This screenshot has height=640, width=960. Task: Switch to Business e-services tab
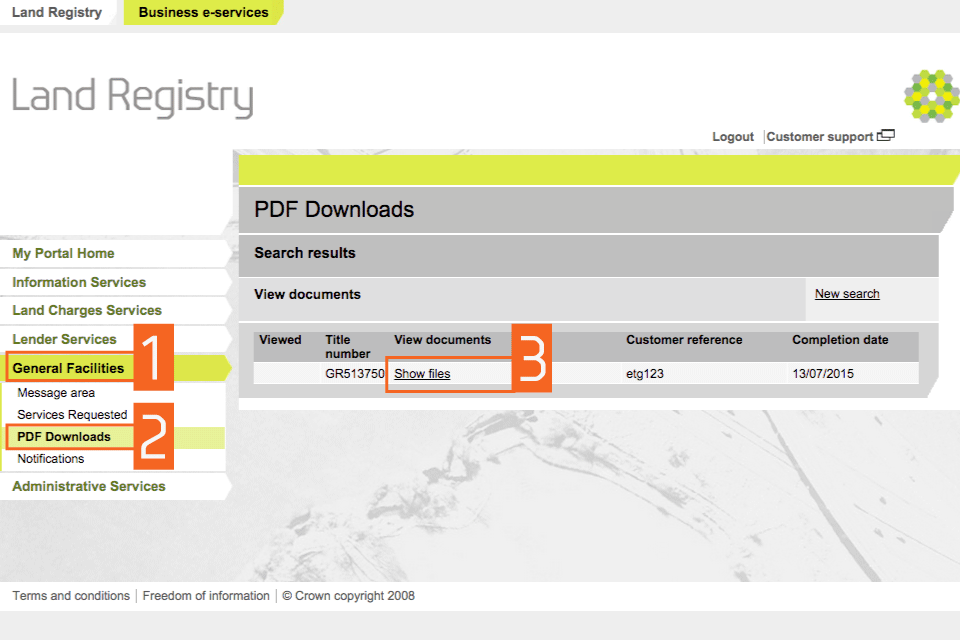click(x=203, y=13)
